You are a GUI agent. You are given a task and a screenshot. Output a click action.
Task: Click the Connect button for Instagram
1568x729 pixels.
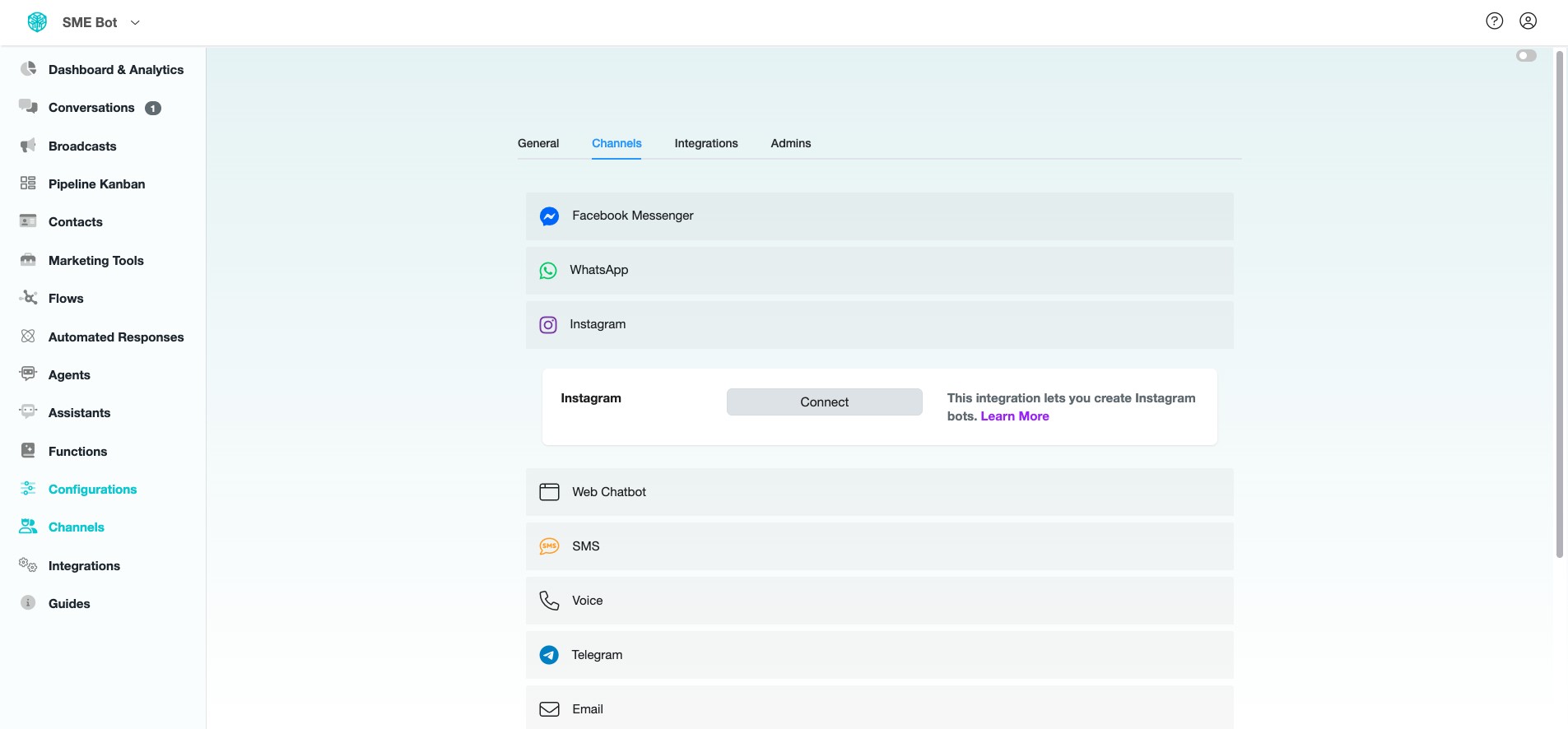(x=824, y=402)
